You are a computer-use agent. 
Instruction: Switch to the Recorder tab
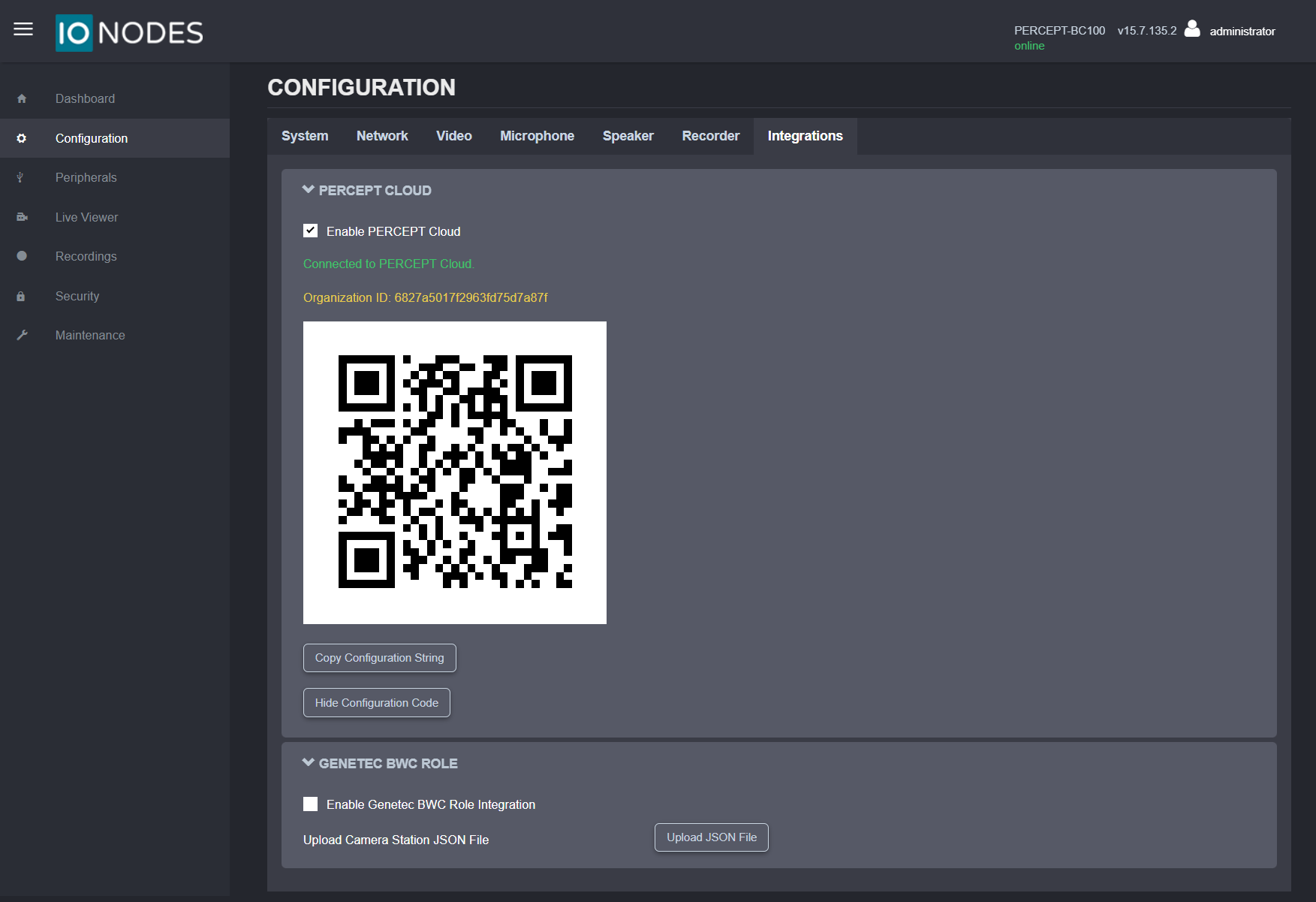click(x=711, y=136)
